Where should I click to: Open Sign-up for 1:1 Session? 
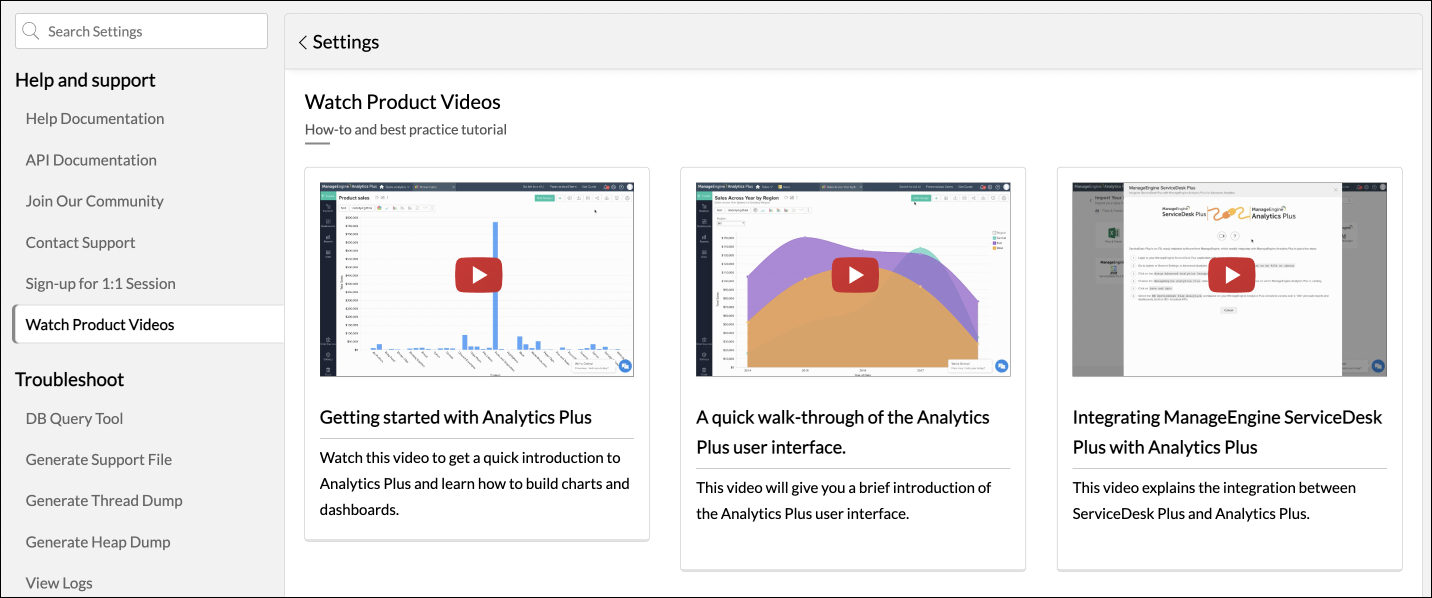click(100, 283)
